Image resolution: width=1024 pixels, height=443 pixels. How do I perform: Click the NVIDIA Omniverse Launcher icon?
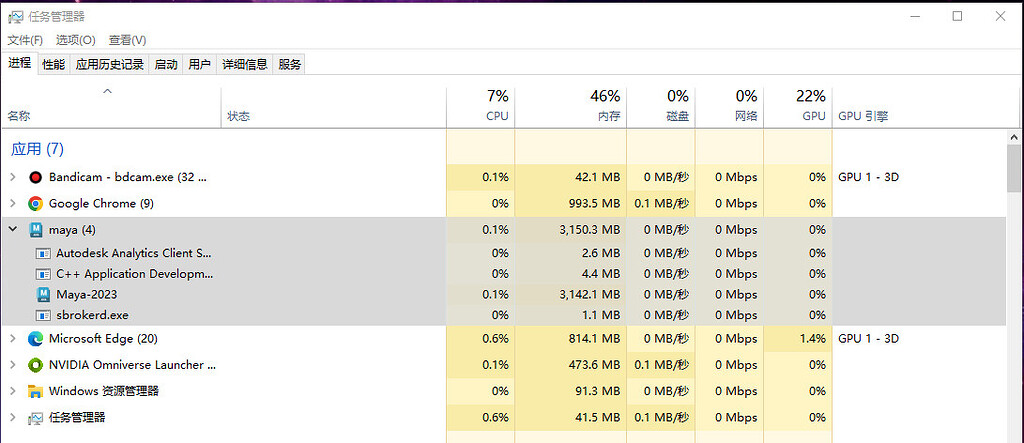35,365
